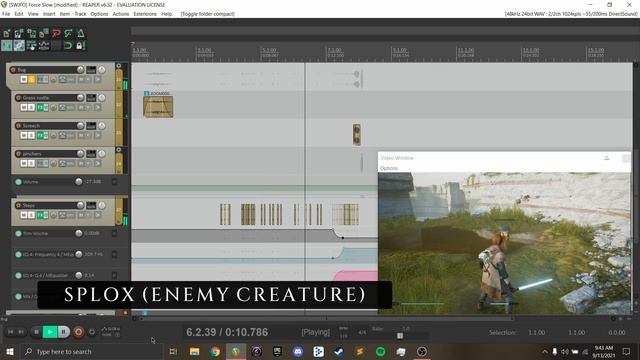This screenshot has height=360, width=640.
Task: Open the Steam taskbar icon
Action: click(x=339, y=351)
